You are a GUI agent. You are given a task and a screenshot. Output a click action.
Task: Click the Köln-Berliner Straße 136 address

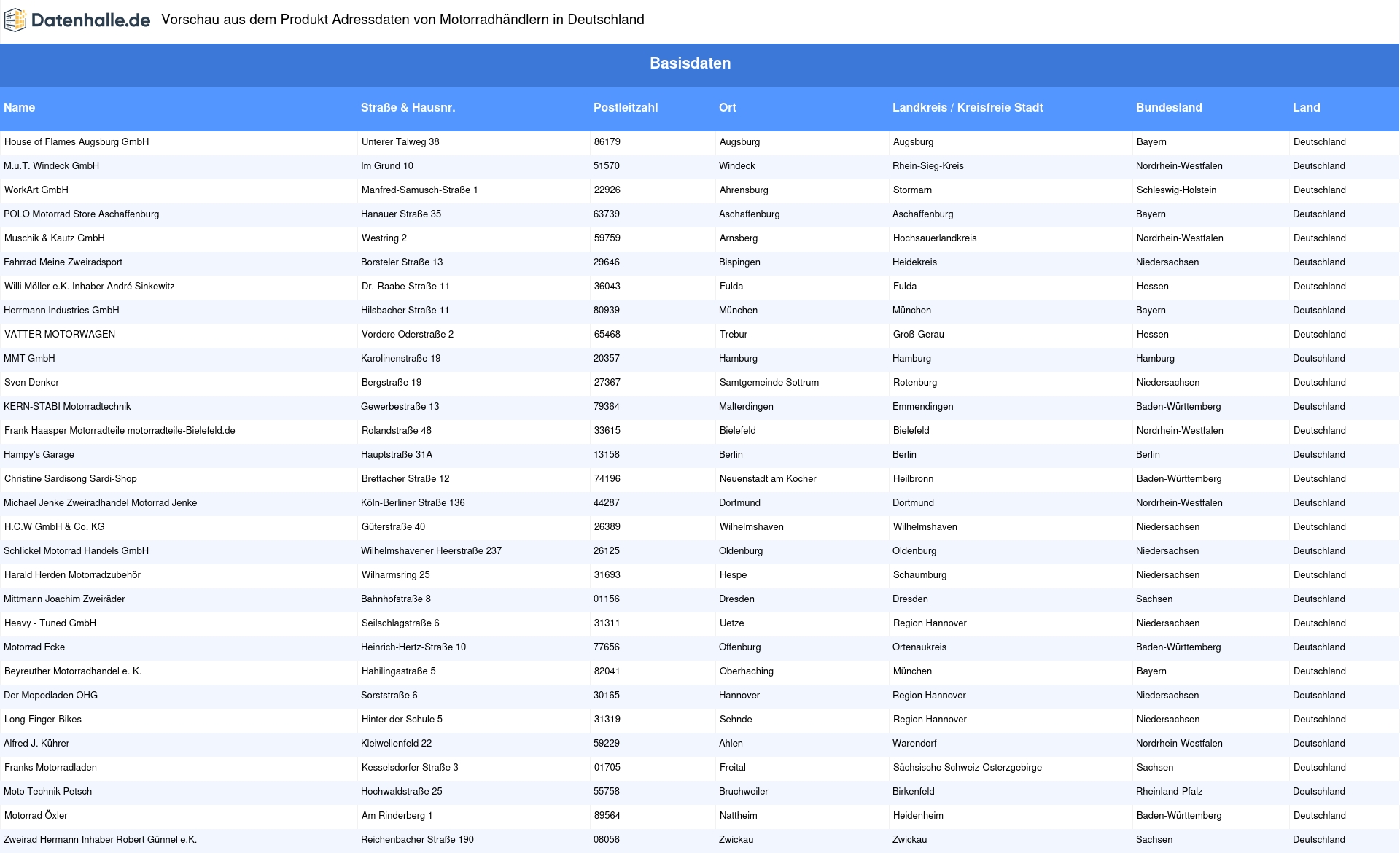pyautogui.click(x=413, y=503)
